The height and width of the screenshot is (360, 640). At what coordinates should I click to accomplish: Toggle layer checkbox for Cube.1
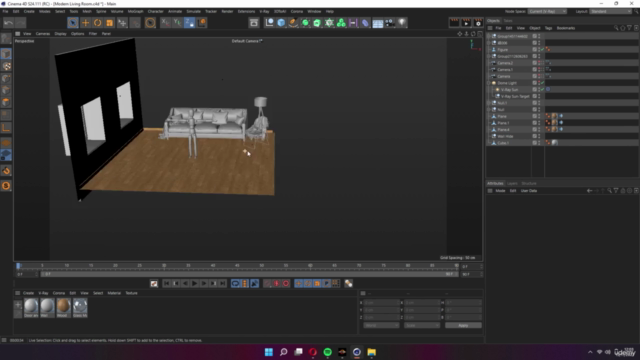(534, 143)
